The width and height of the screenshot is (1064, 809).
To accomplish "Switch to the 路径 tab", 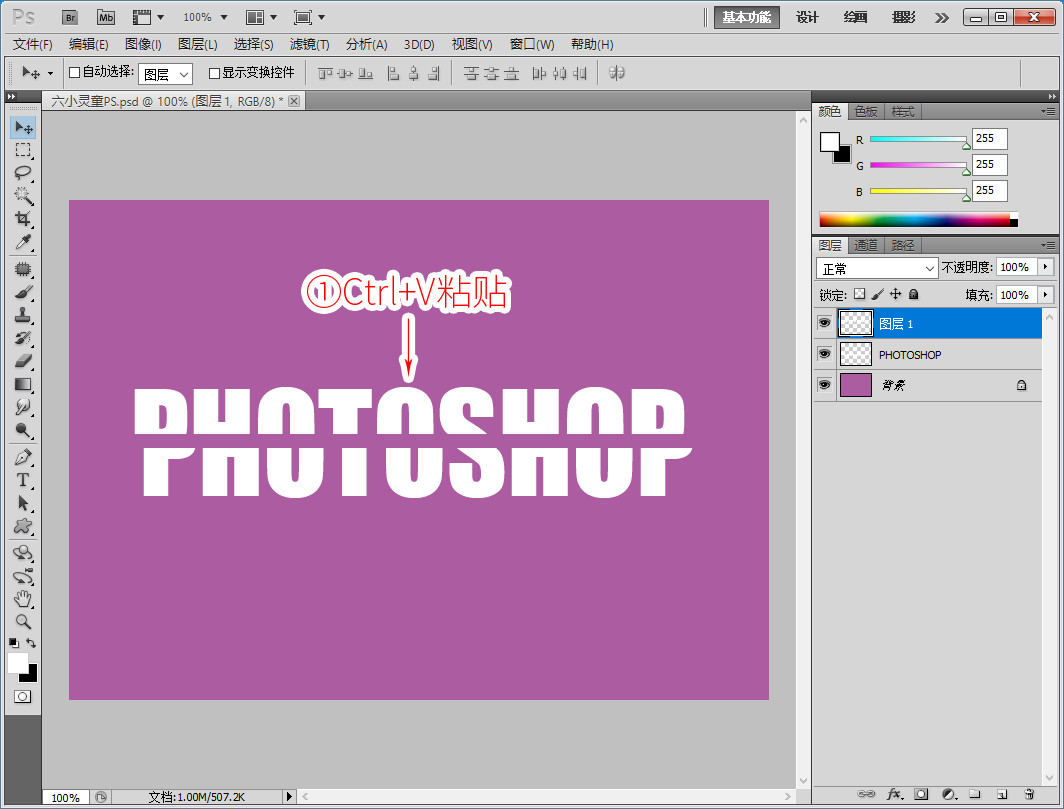I will tap(902, 246).
